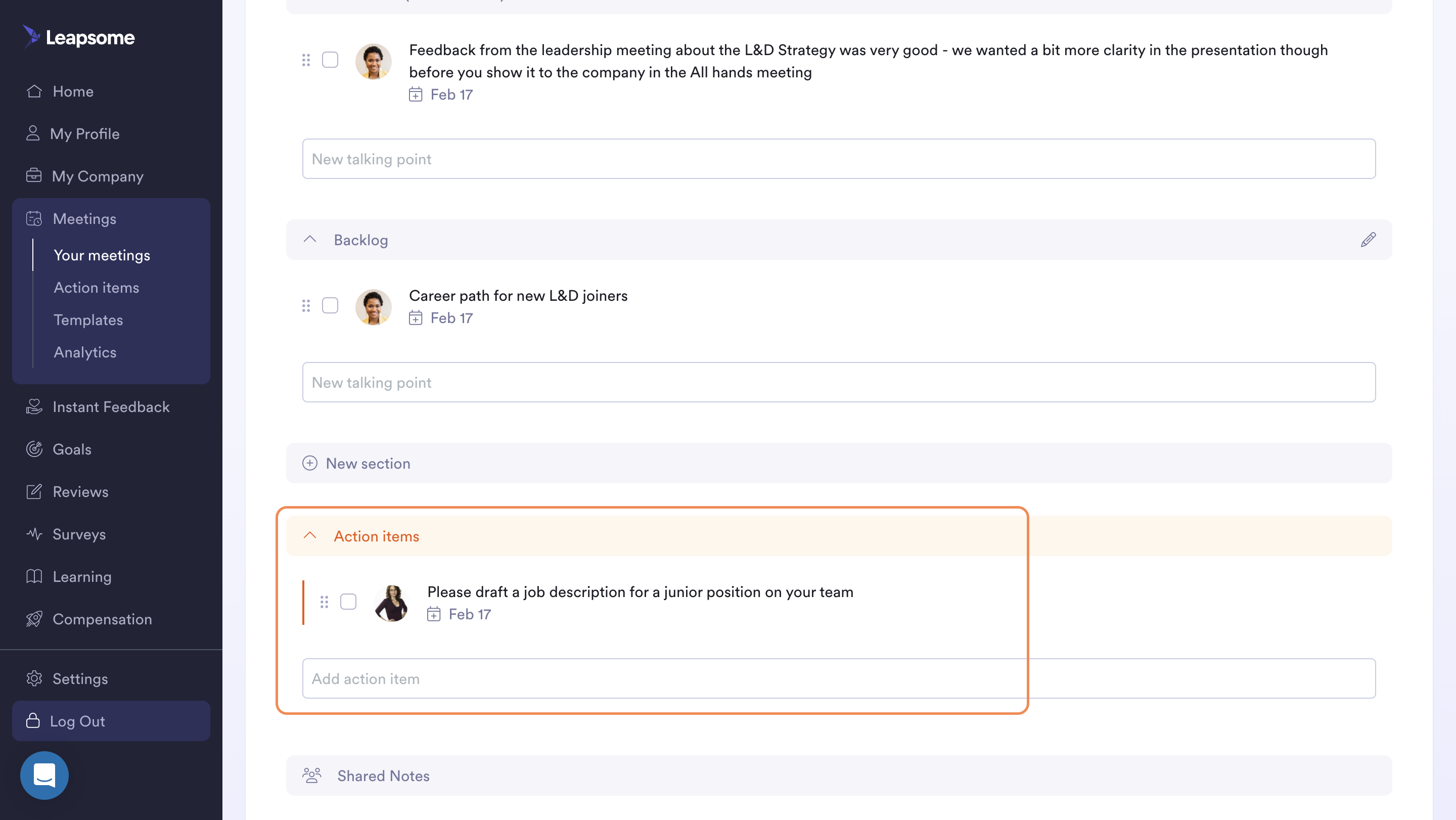Click the drag handle on leadership feedback item

click(x=306, y=60)
